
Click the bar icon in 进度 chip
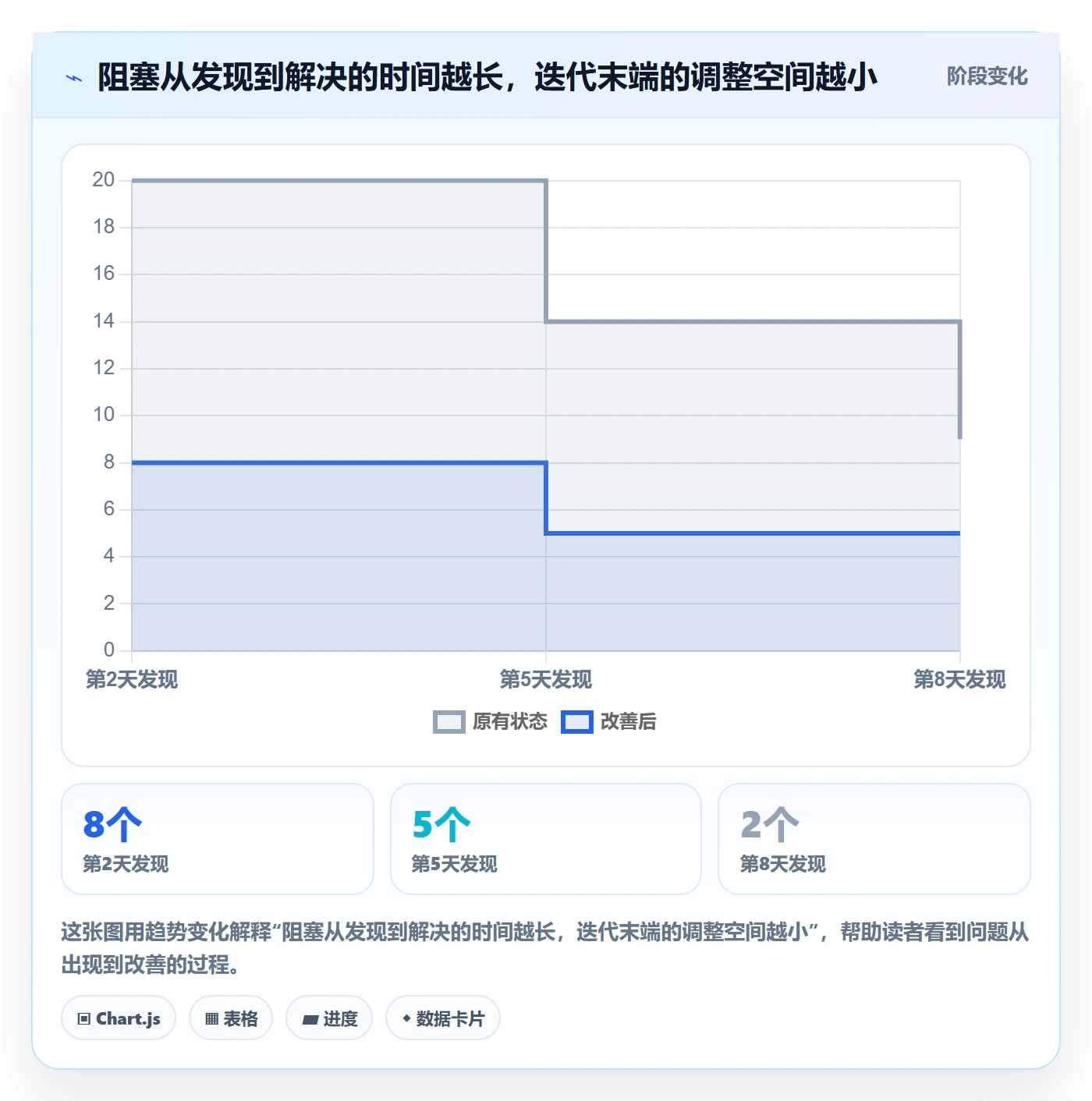tap(310, 1020)
